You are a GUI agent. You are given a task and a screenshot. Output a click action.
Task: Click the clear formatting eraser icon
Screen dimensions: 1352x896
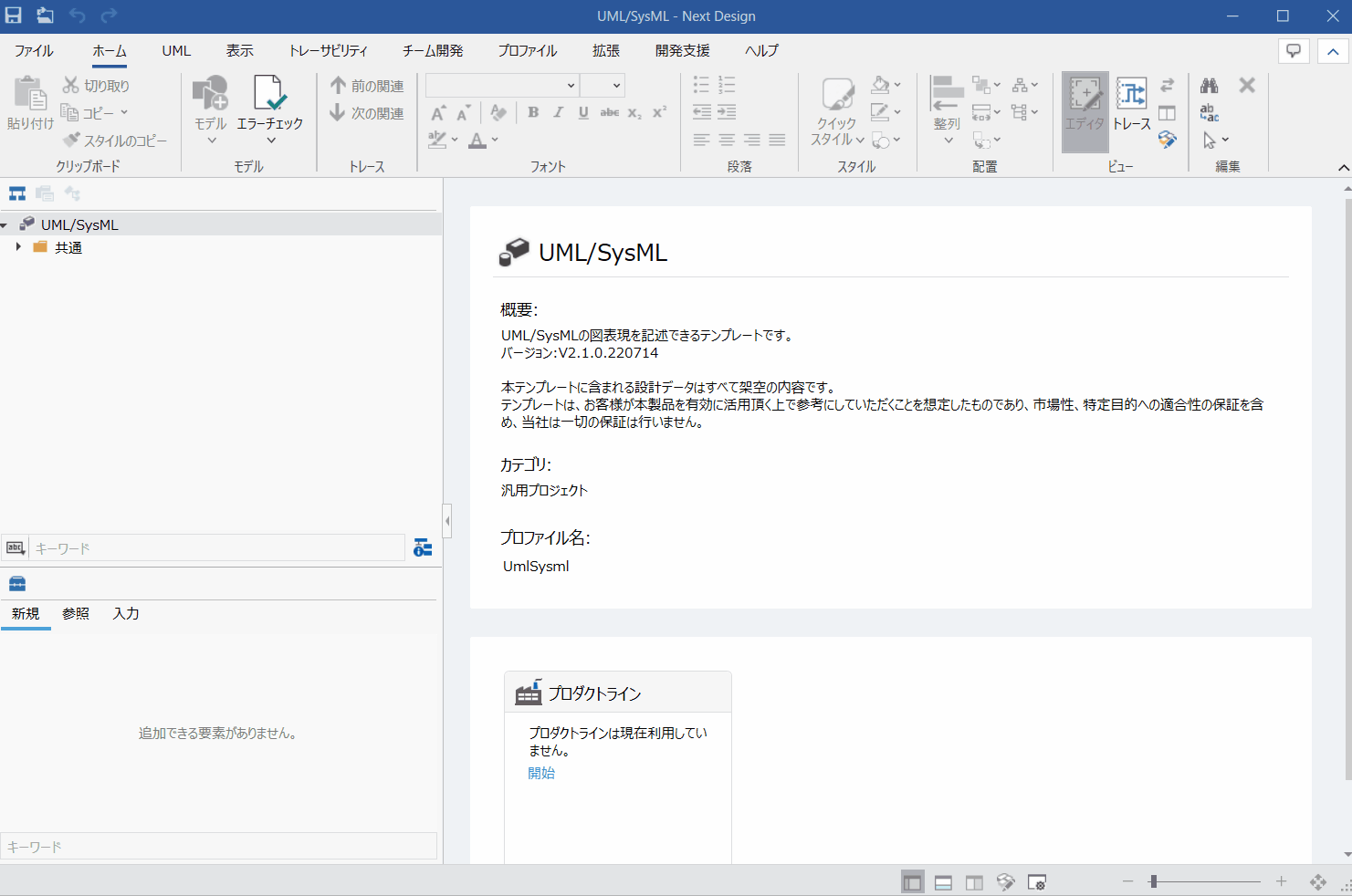pyautogui.click(x=498, y=112)
